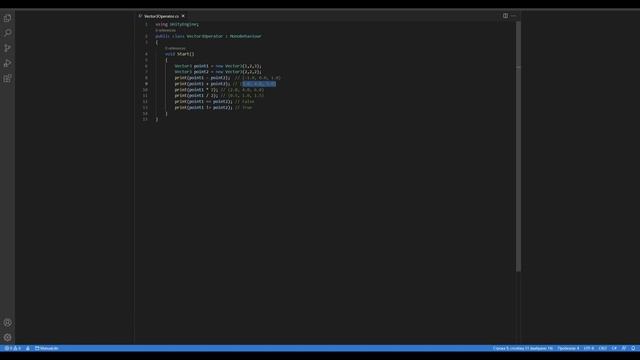Click the 'Vector3 point2 = new Vector3' line
The width and height of the screenshot is (640, 360).
click(218, 72)
